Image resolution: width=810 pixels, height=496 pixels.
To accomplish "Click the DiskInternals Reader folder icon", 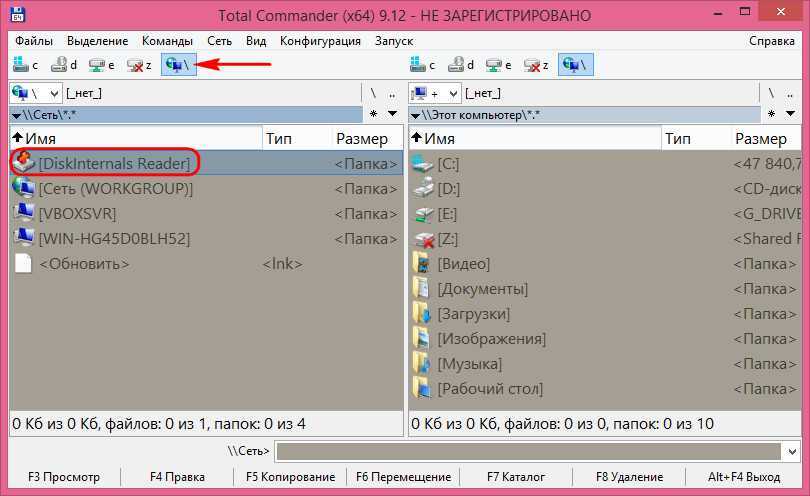I will [x=23, y=163].
